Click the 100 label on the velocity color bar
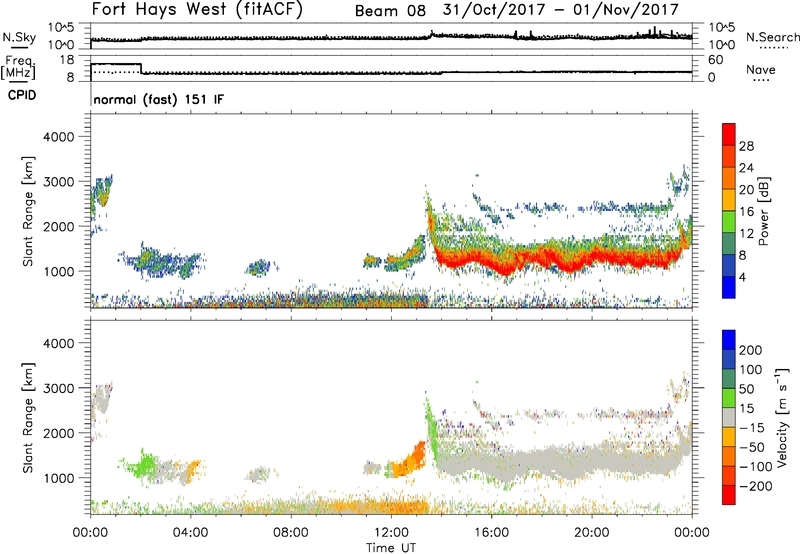 751,370
